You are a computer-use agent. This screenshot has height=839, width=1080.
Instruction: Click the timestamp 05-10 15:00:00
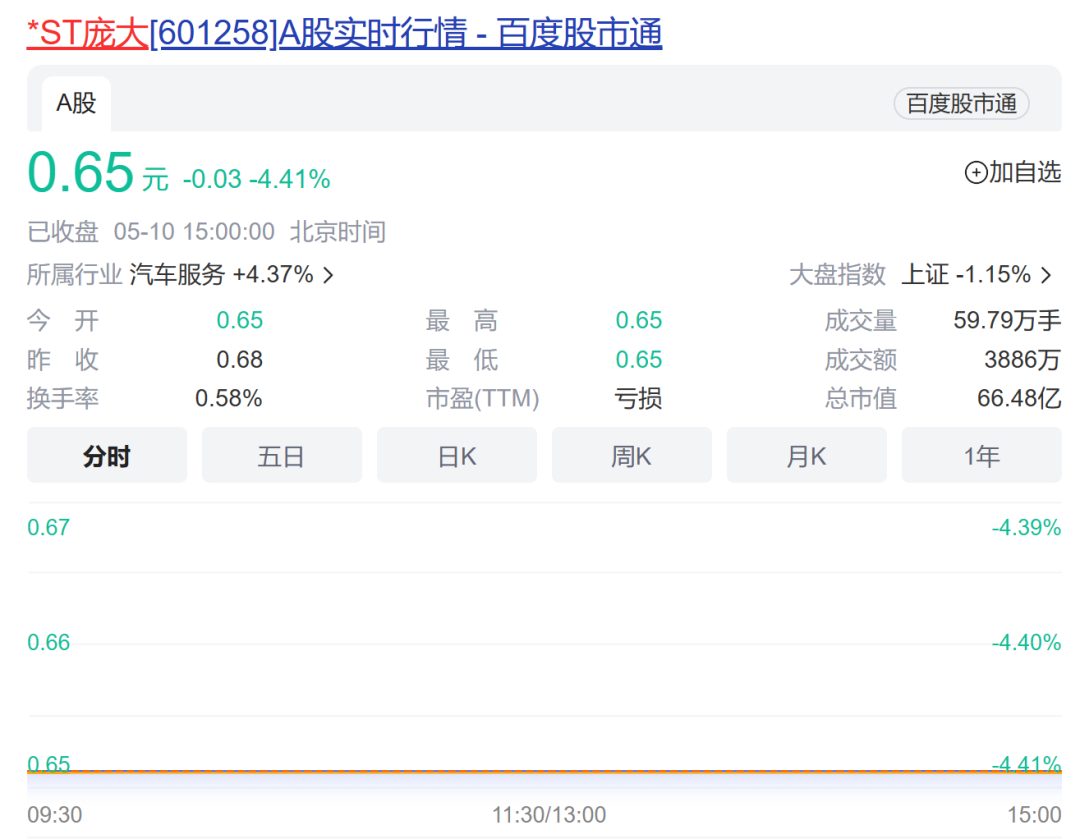pos(194,231)
